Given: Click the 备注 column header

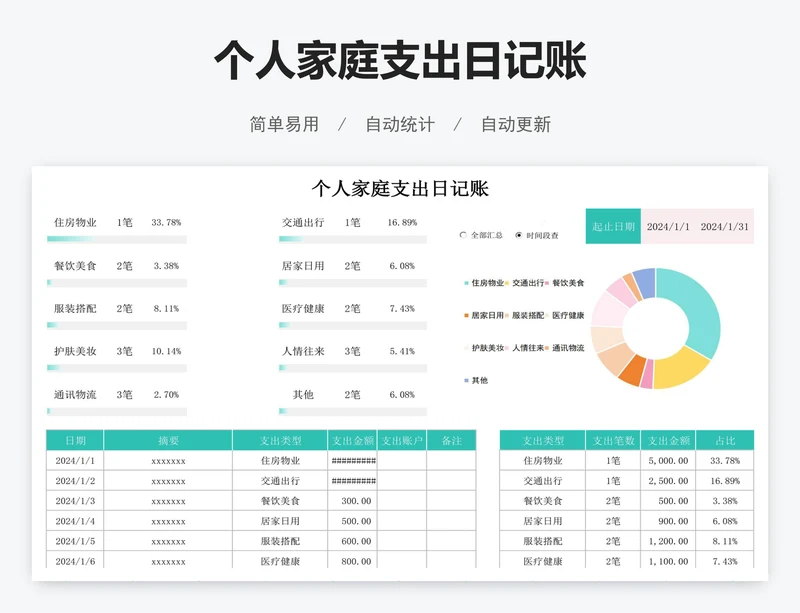Looking at the screenshot, I should (452, 440).
